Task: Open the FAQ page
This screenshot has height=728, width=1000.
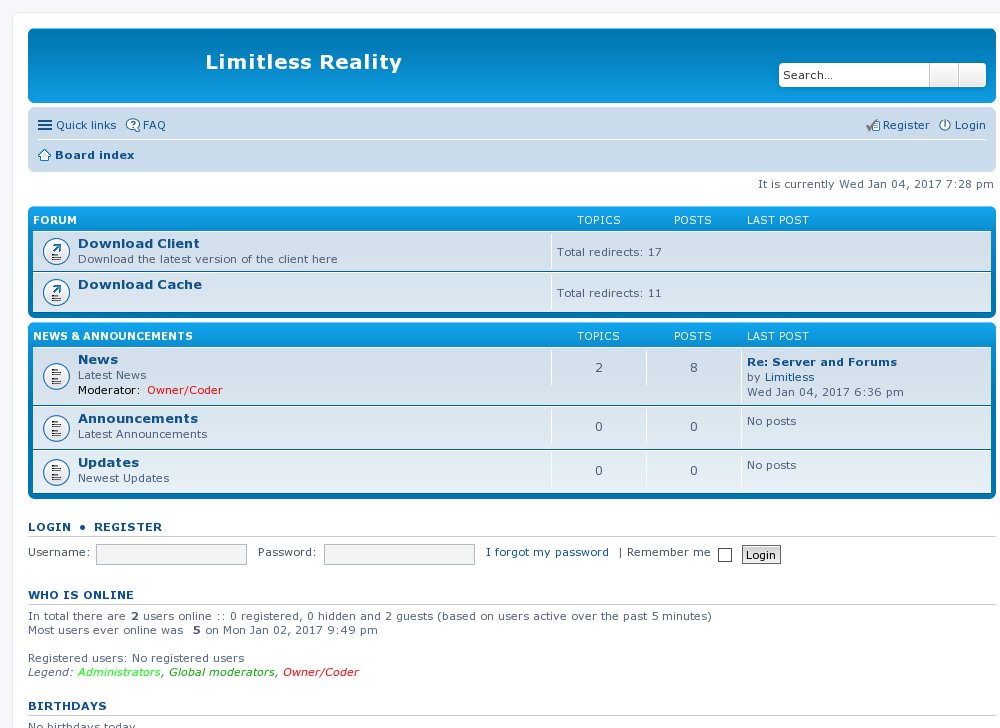Action: pyautogui.click(x=147, y=125)
